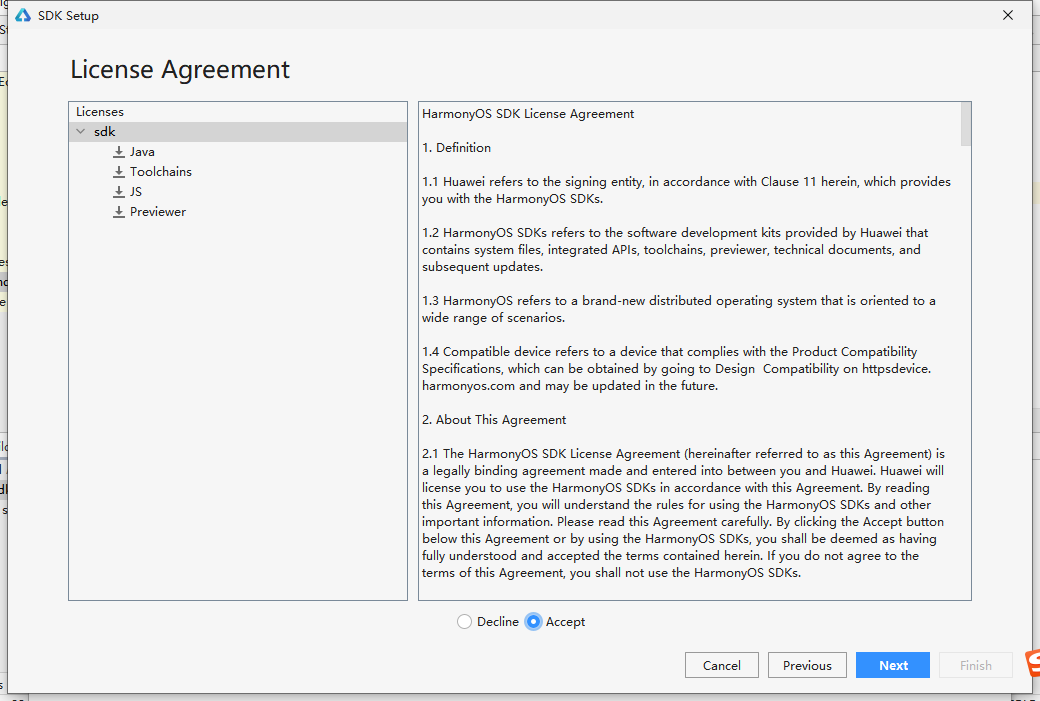Screen dimensions: 1040x701
Task: Click the paragraph beginning '1.2 HarmonyOS SDKs refers'
Action: (675, 249)
